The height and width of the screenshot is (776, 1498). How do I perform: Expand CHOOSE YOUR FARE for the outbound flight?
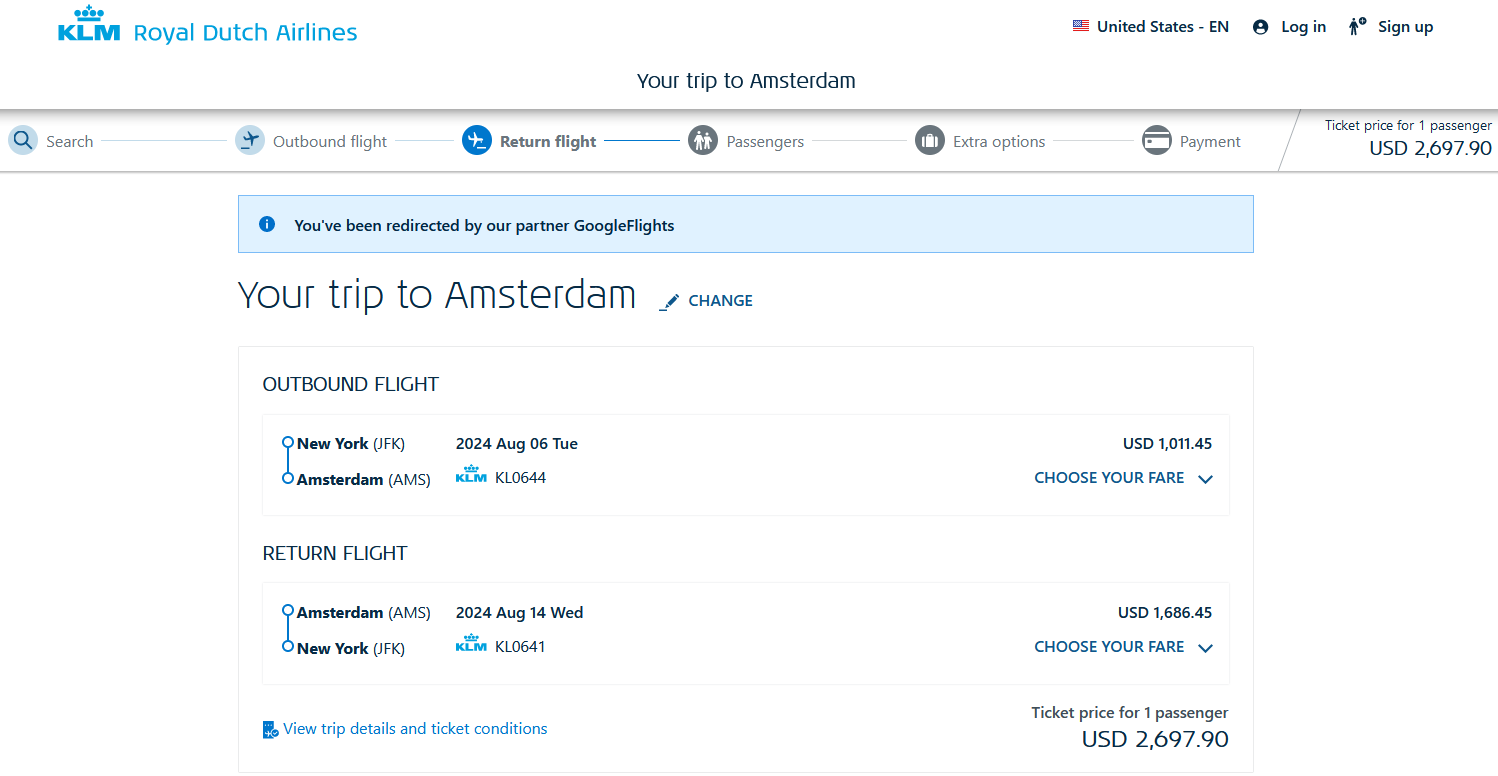coord(1110,478)
